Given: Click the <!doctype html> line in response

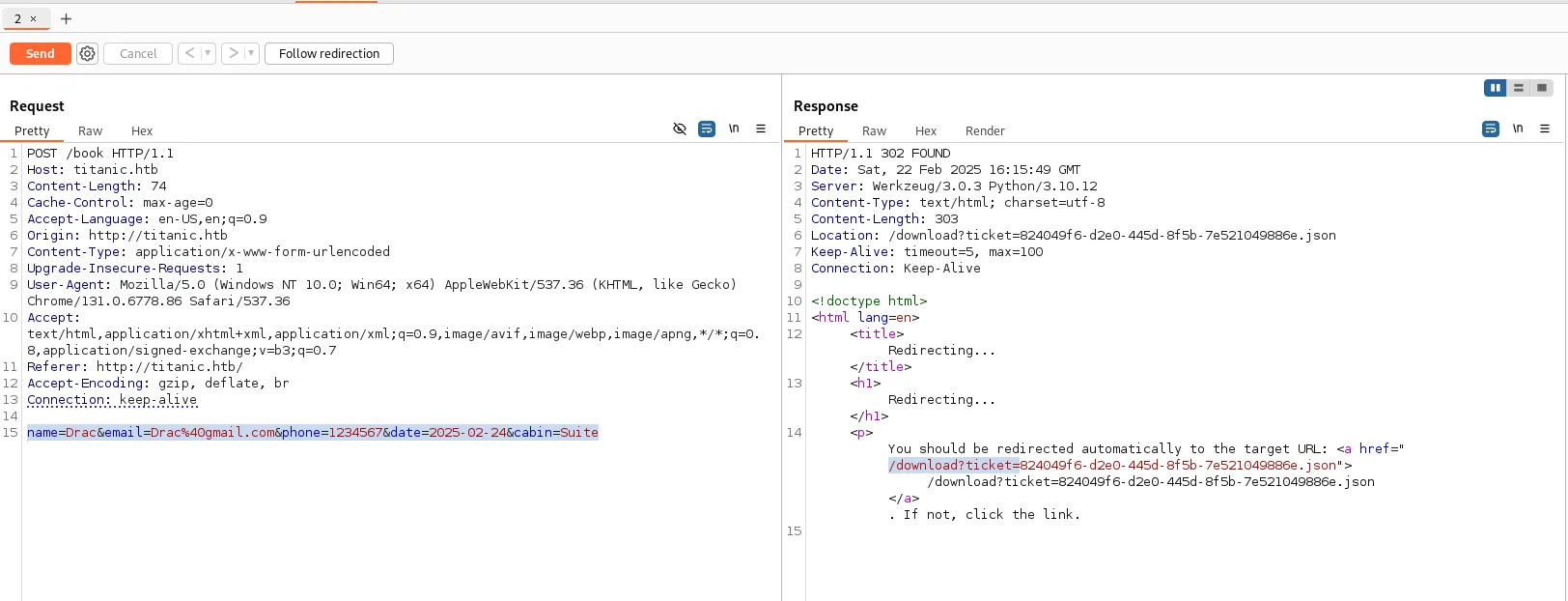Looking at the screenshot, I should pos(869,300).
